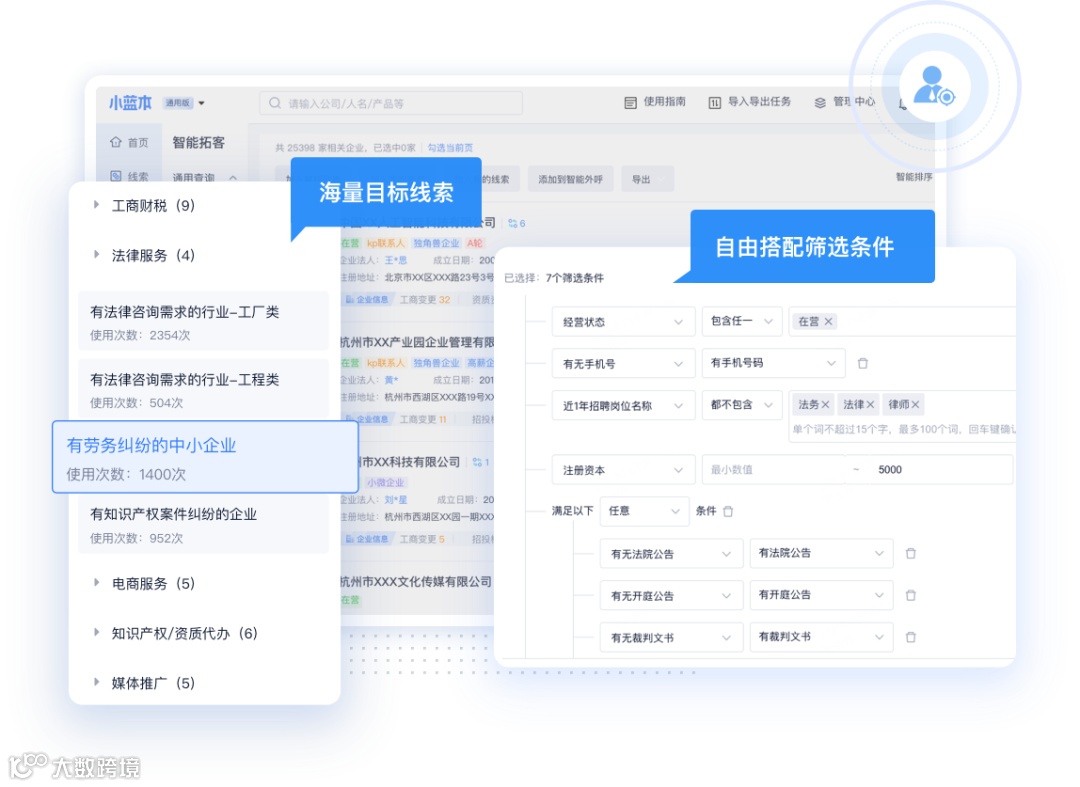This screenshot has width=1080, height=787.
Task: Expand the 电商服务 (5) category
Action: point(96,583)
